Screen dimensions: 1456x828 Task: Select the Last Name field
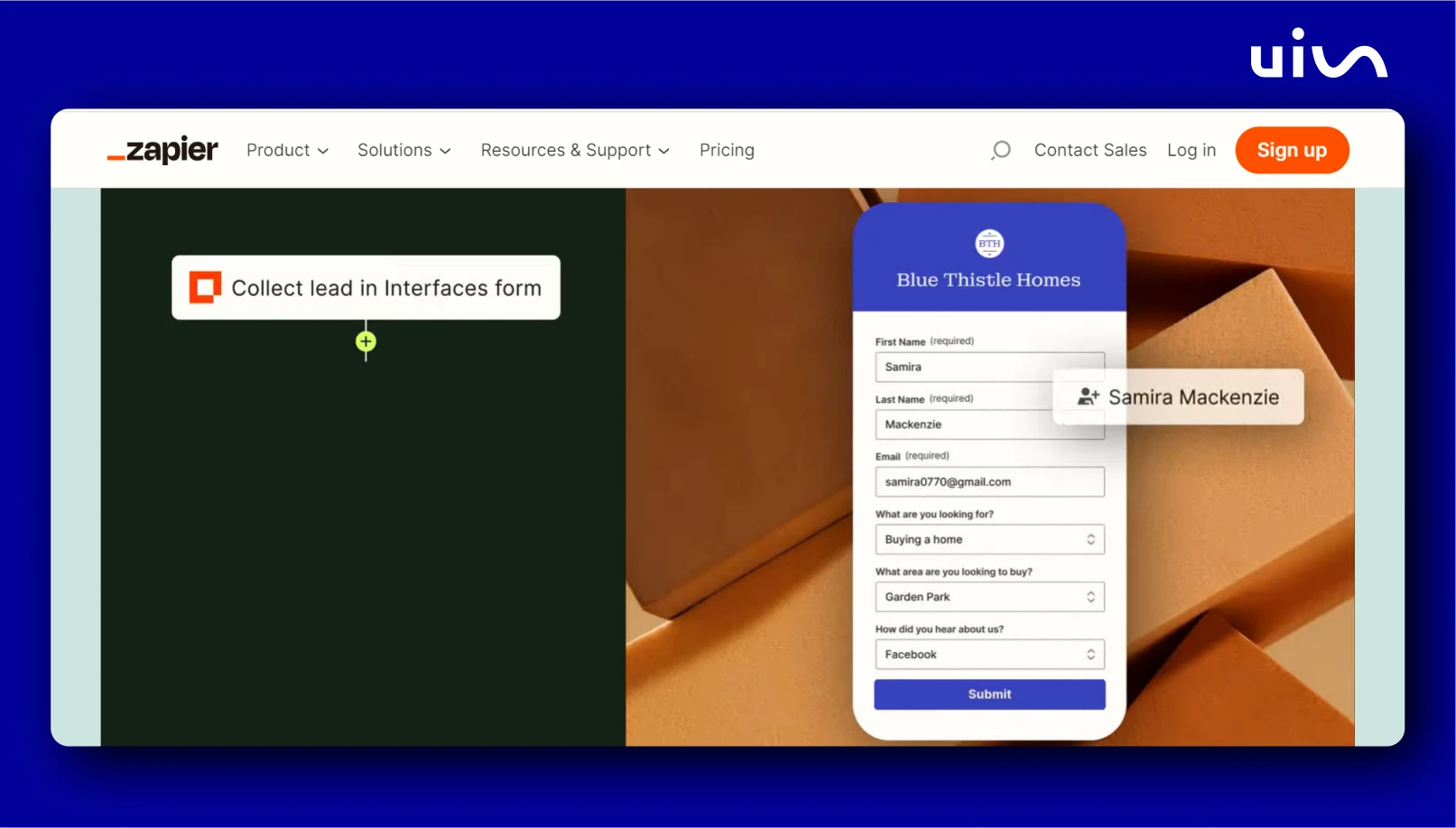pos(989,424)
